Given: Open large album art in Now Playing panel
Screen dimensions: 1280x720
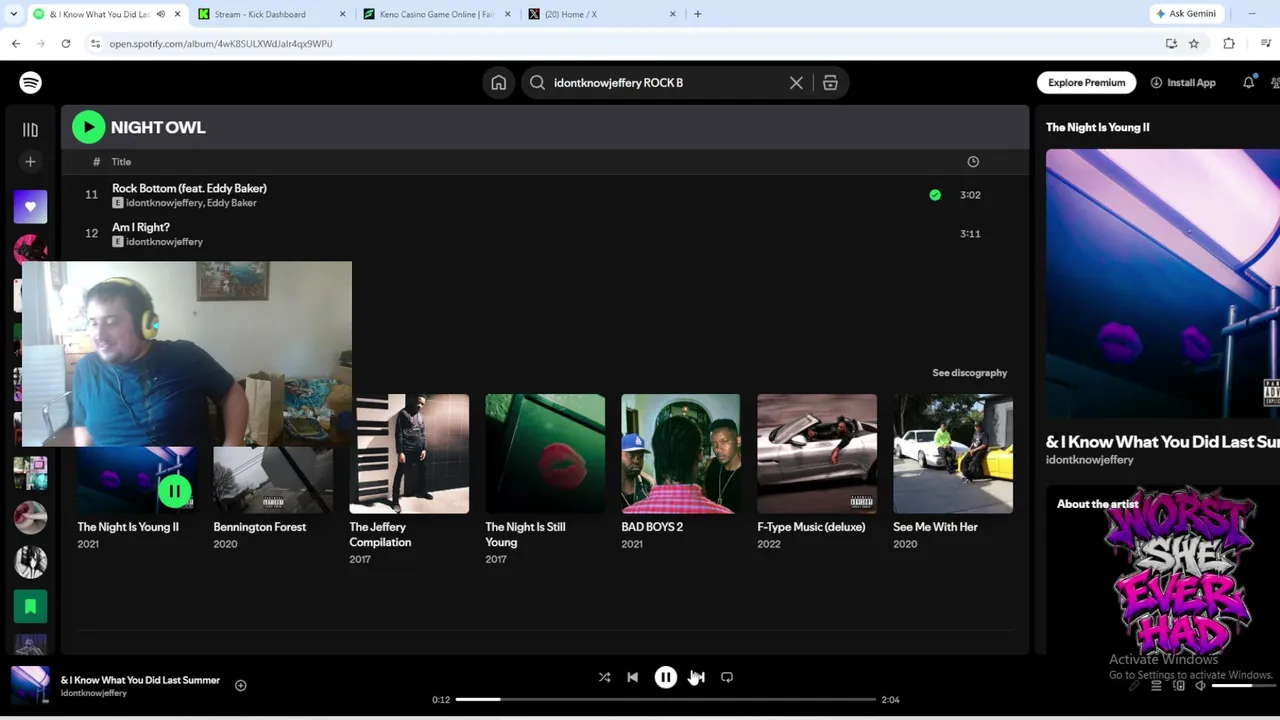Looking at the screenshot, I should (x=1163, y=284).
